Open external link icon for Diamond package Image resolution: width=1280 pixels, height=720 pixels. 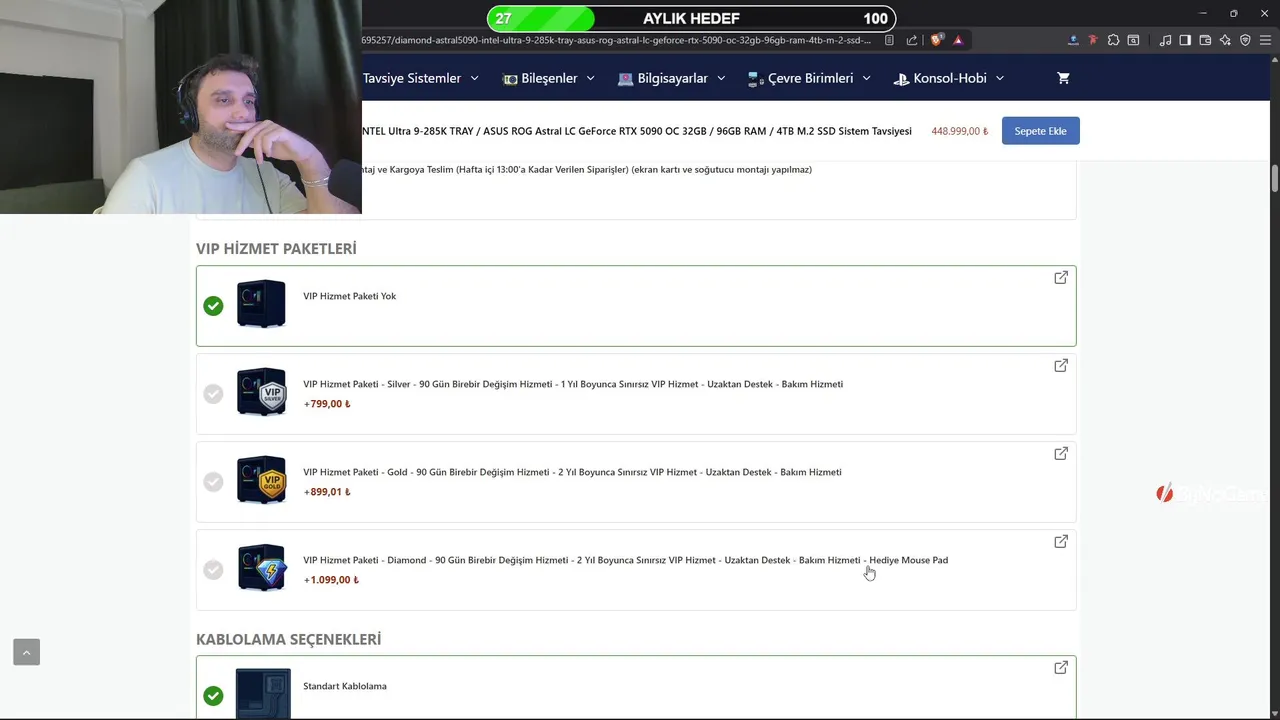click(1061, 541)
